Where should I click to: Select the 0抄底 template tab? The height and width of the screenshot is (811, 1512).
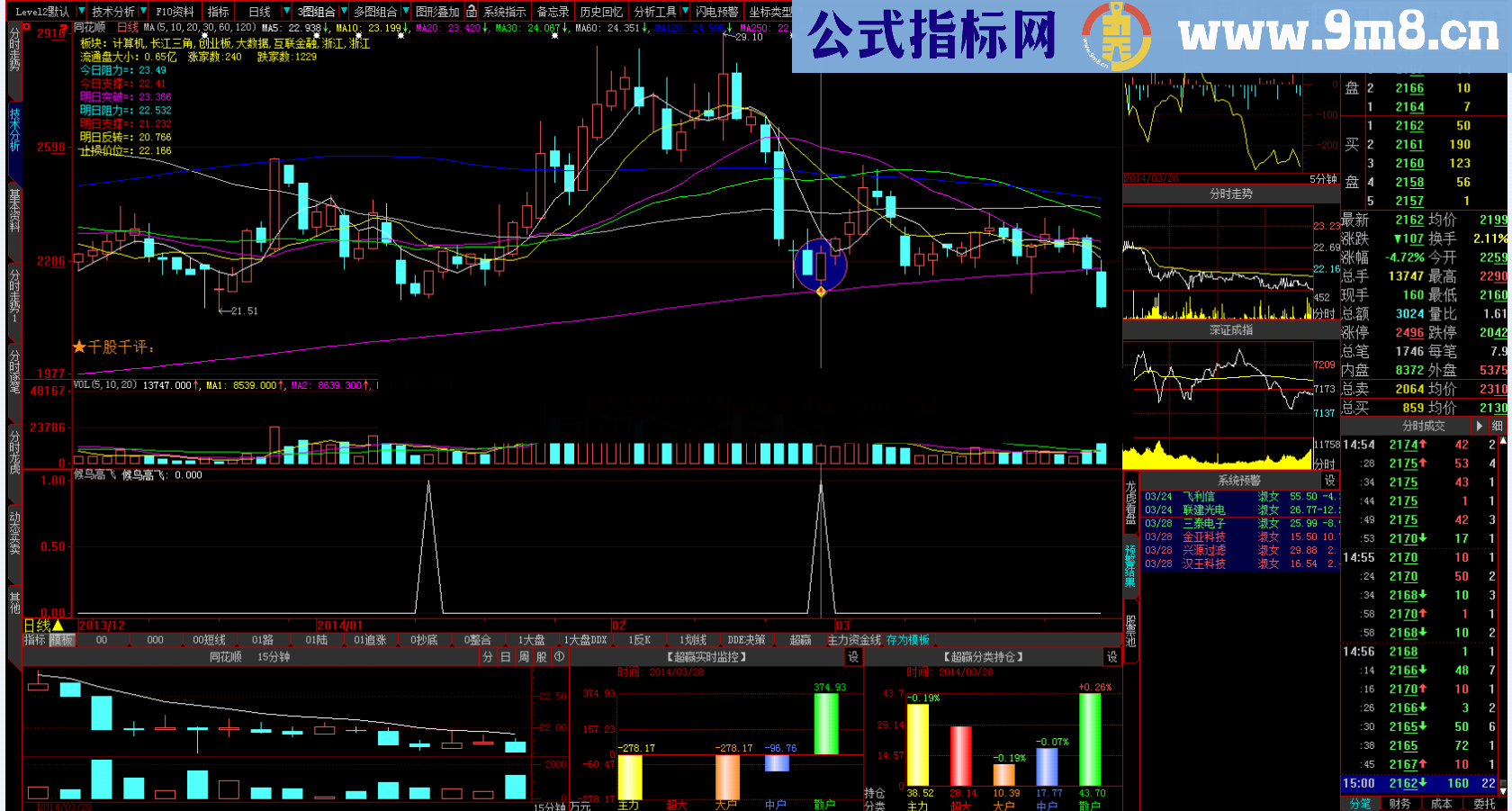click(x=424, y=640)
